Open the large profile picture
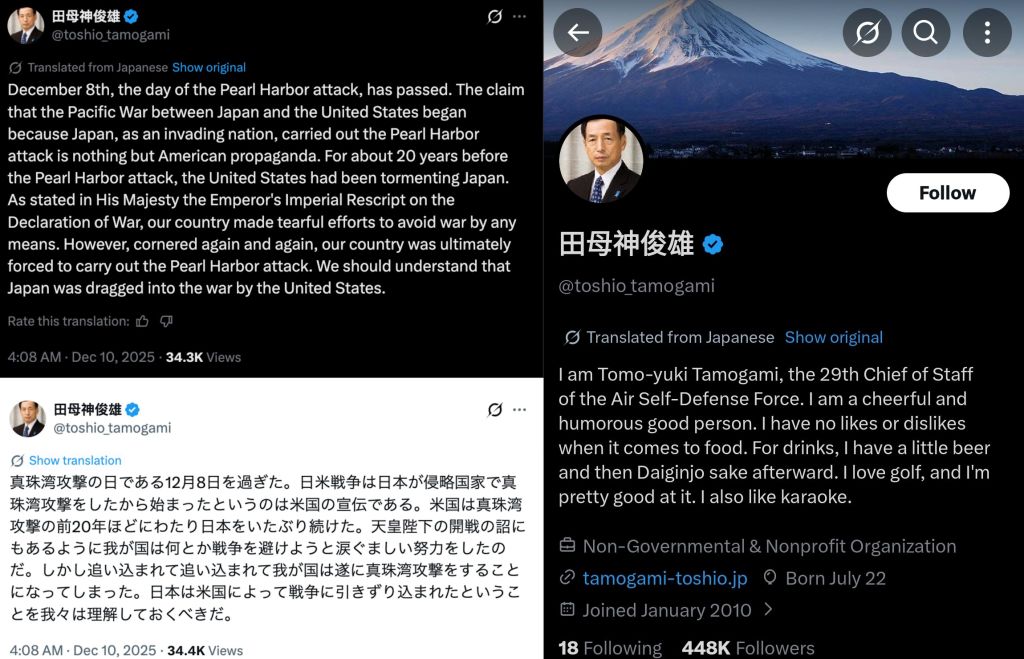1024x659 pixels. point(601,159)
